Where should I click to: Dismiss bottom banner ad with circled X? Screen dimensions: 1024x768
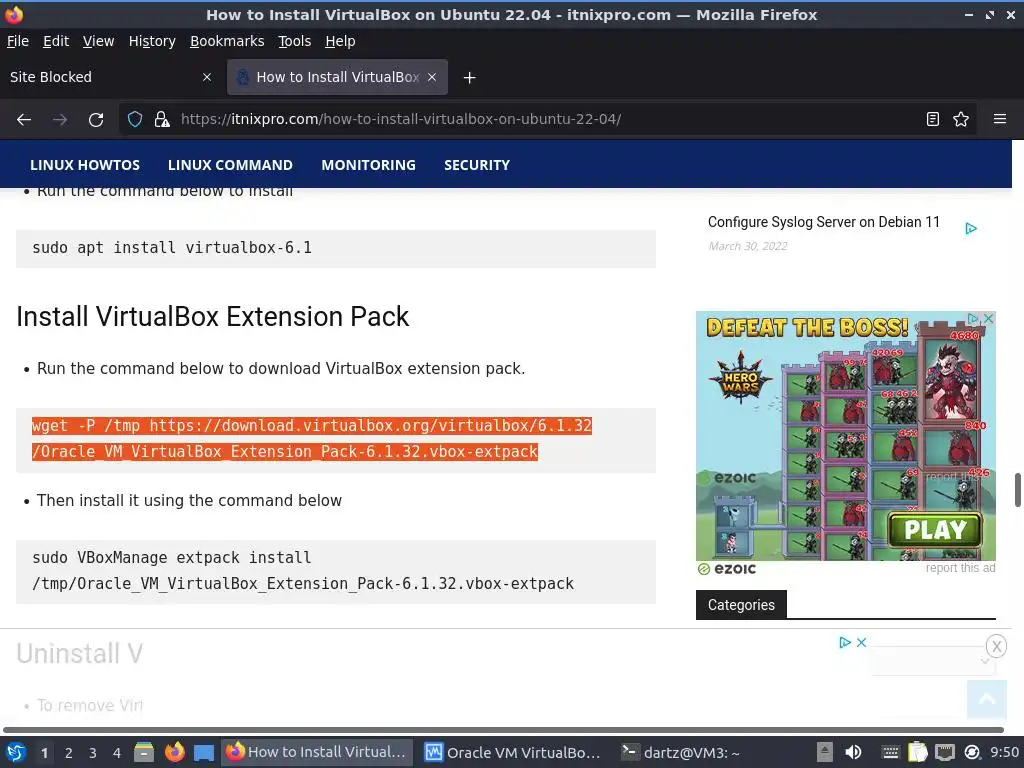pos(996,647)
